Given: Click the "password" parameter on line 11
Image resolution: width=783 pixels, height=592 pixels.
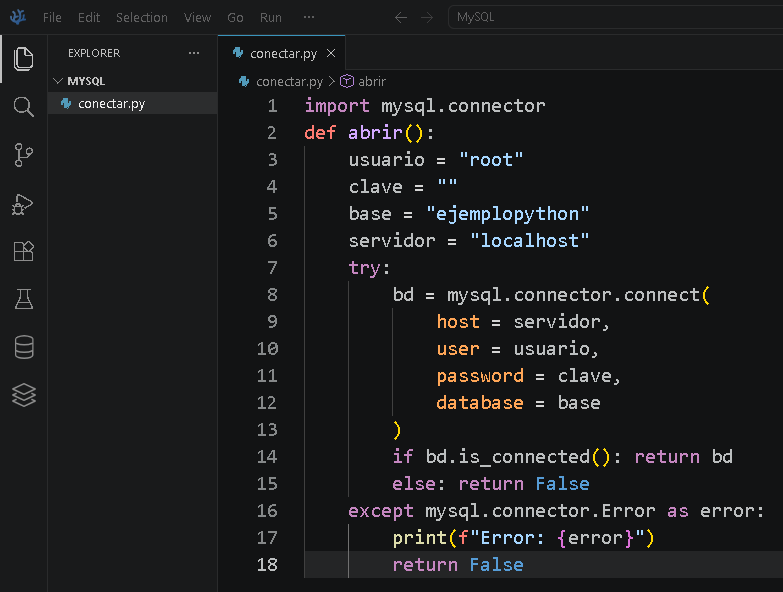Looking at the screenshot, I should (x=480, y=376).
